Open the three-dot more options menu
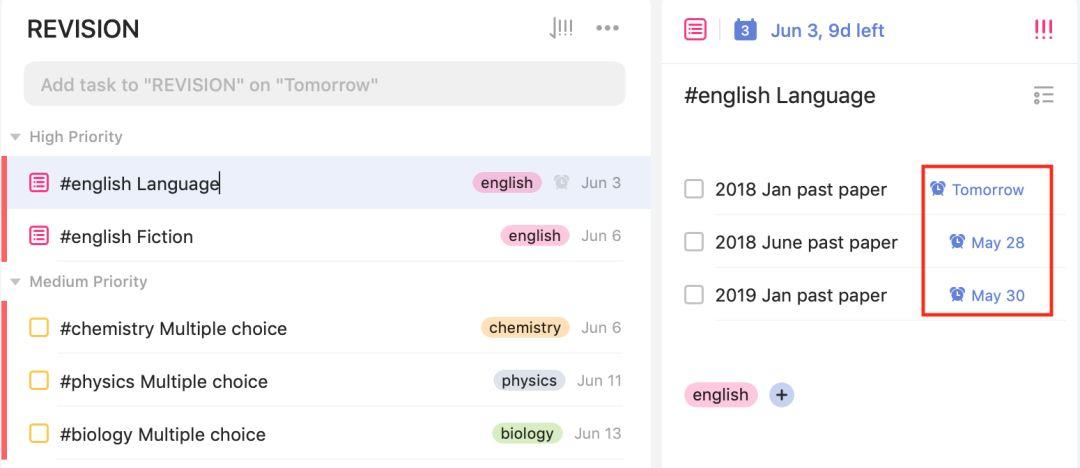This screenshot has width=1080, height=468. (607, 29)
